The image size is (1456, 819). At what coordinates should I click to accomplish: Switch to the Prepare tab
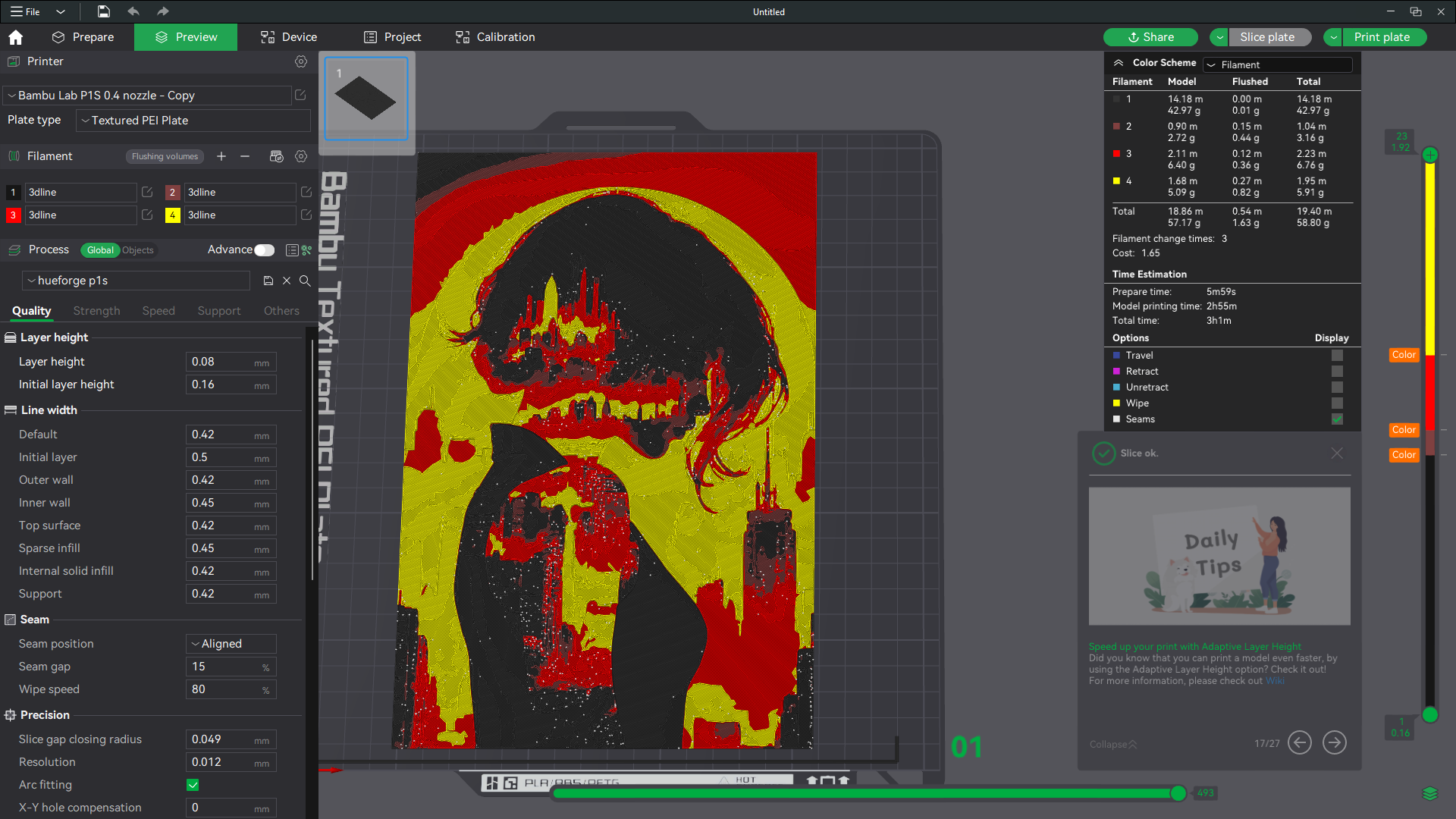83,37
